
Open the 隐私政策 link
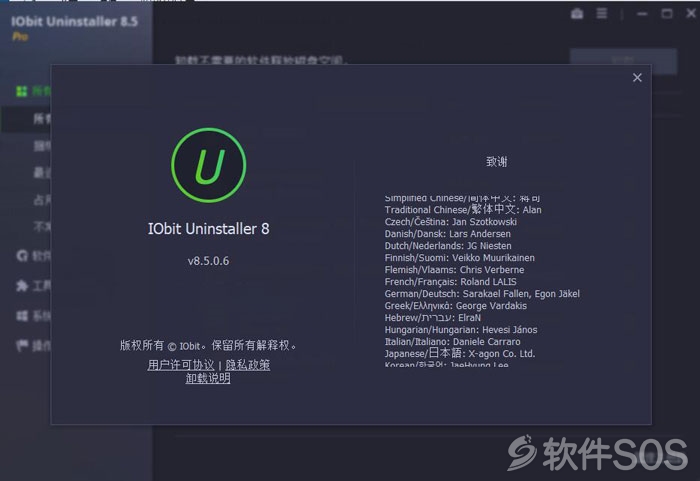tap(248, 365)
